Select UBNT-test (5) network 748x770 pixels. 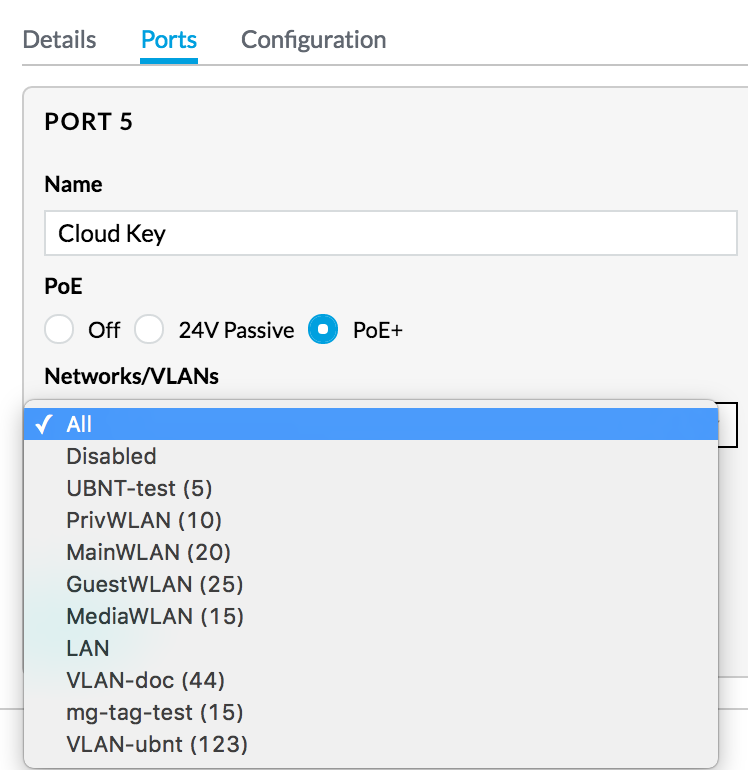[371, 488]
